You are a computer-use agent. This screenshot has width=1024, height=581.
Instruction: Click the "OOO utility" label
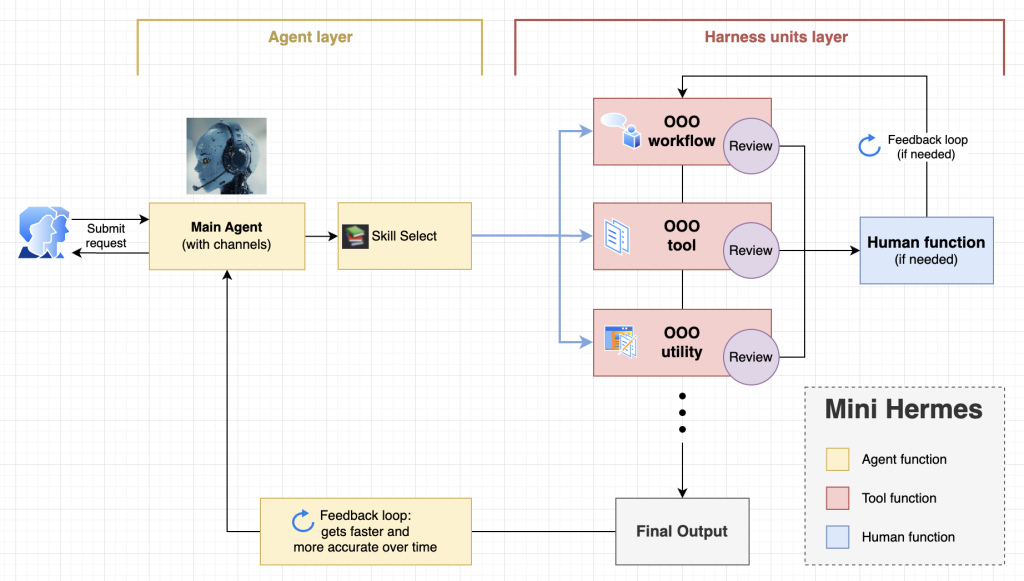pos(682,342)
